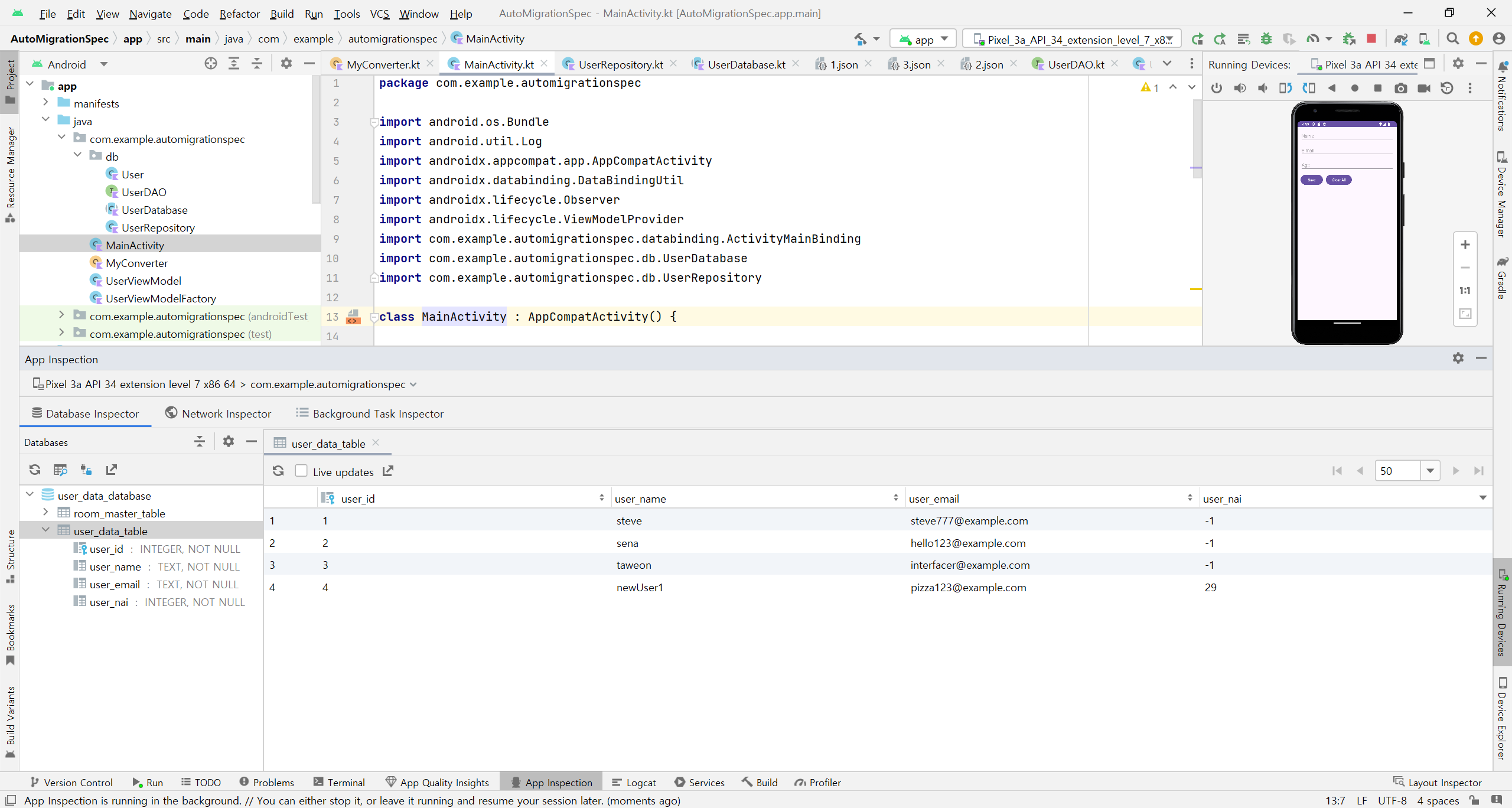Open the app run configuration dropdown
Viewport: 1512px width, 808px height.
click(923, 39)
